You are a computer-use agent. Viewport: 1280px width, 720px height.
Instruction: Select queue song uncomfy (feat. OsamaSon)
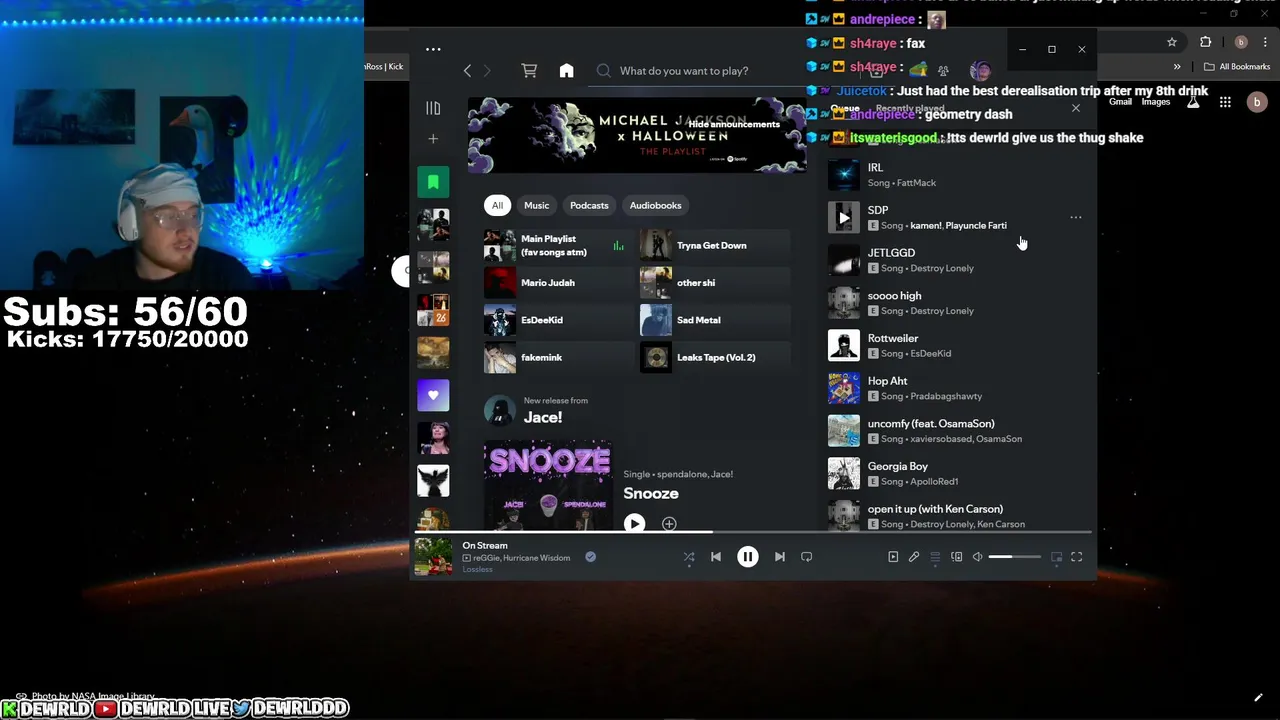point(957,431)
